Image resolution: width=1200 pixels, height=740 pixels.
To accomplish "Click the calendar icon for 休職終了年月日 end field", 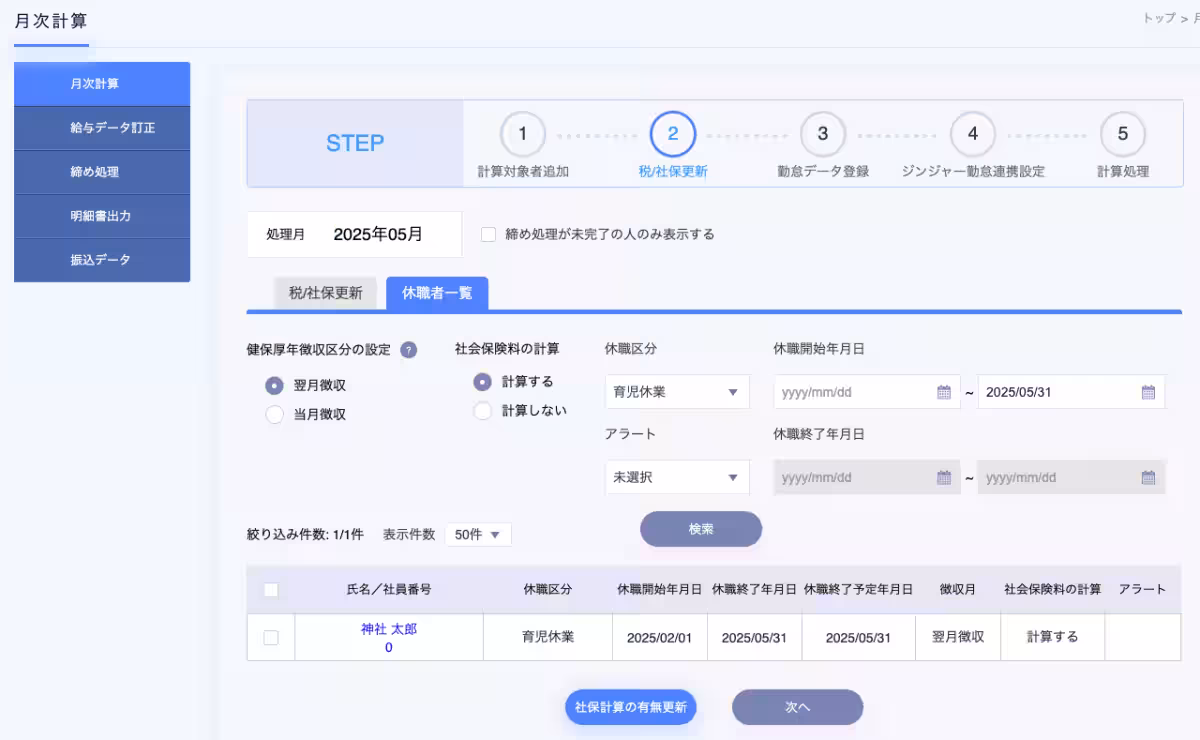I will click(1146, 477).
